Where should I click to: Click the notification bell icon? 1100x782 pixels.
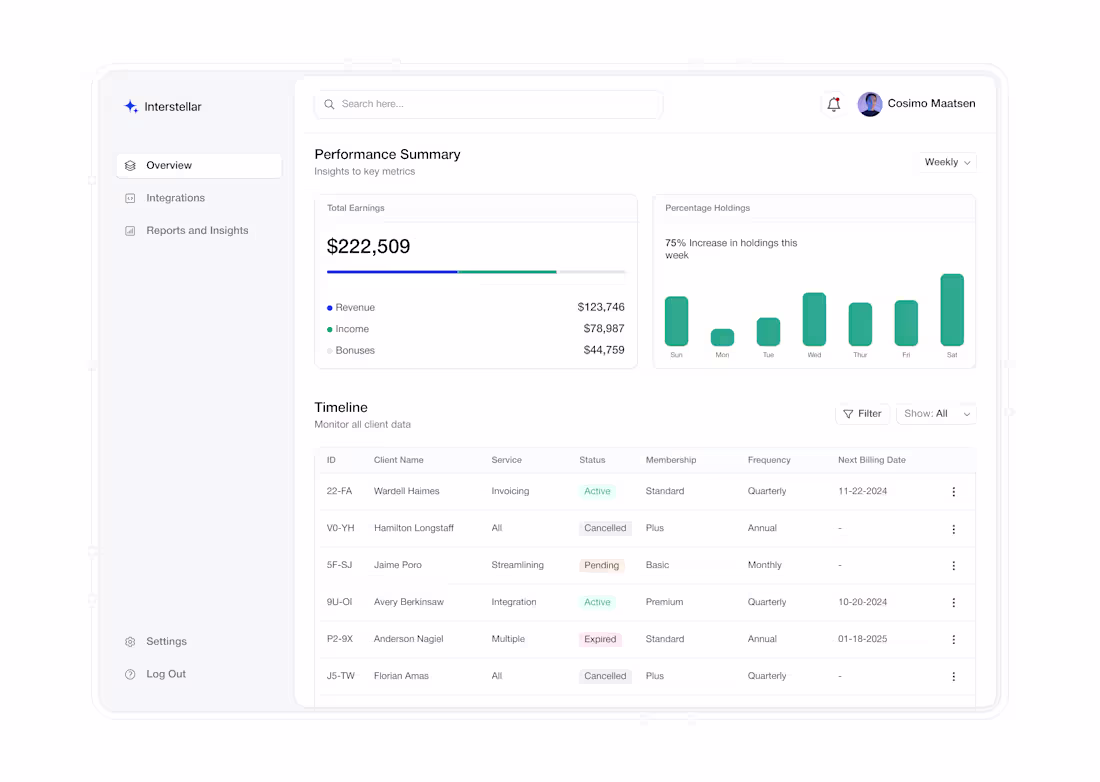pyautogui.click(x=833, y=104)
